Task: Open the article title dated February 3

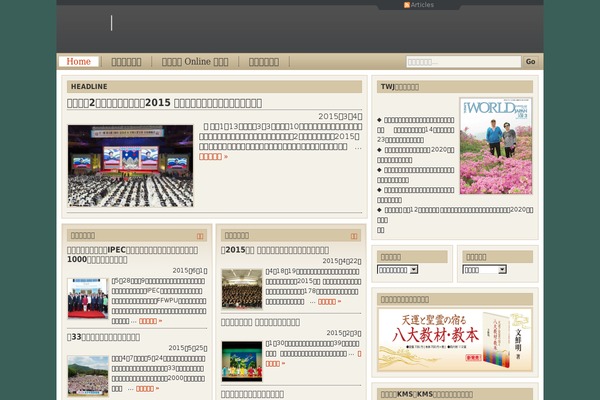Action: click(x=260, y=322)
